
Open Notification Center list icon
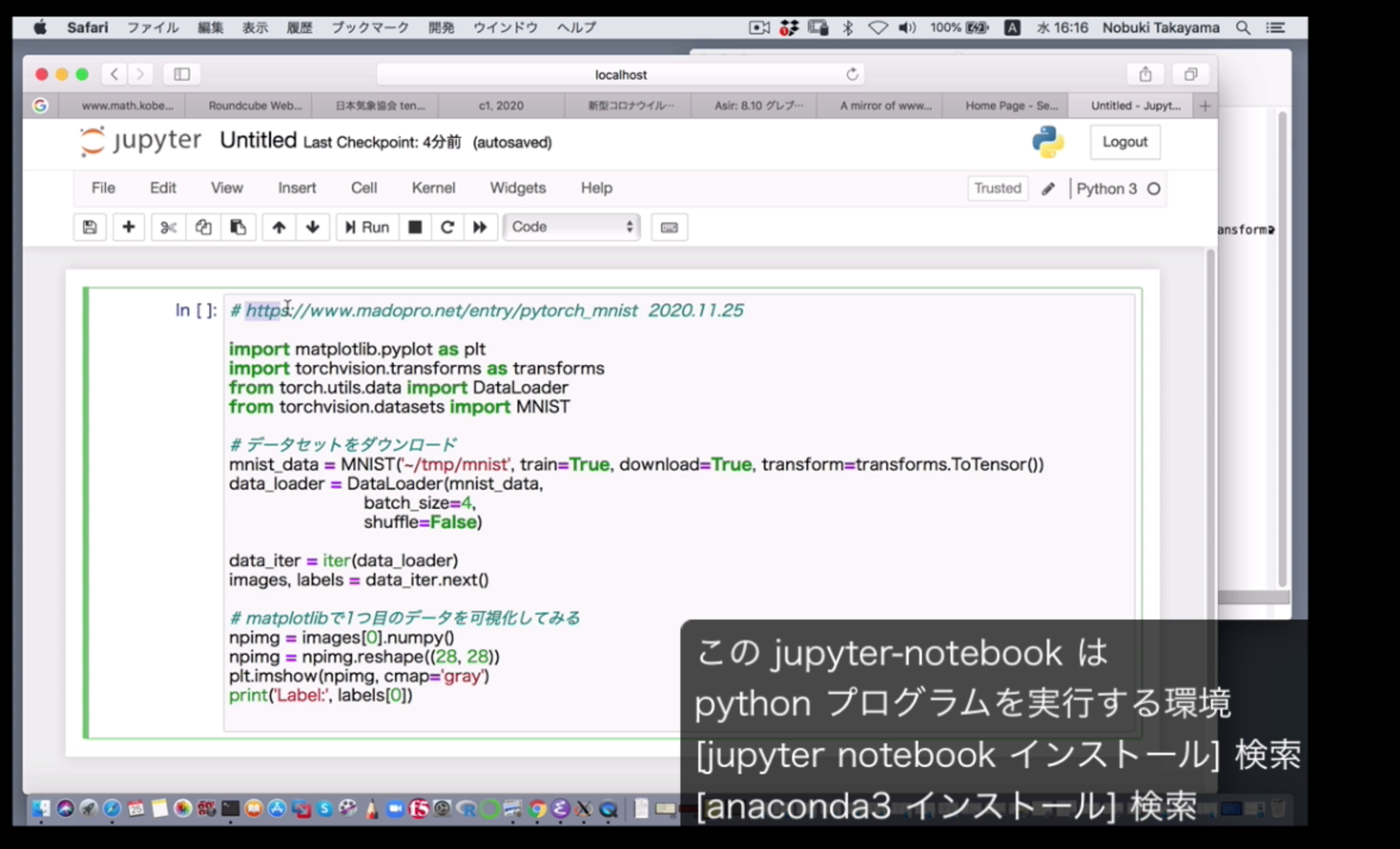point(1275,27)
